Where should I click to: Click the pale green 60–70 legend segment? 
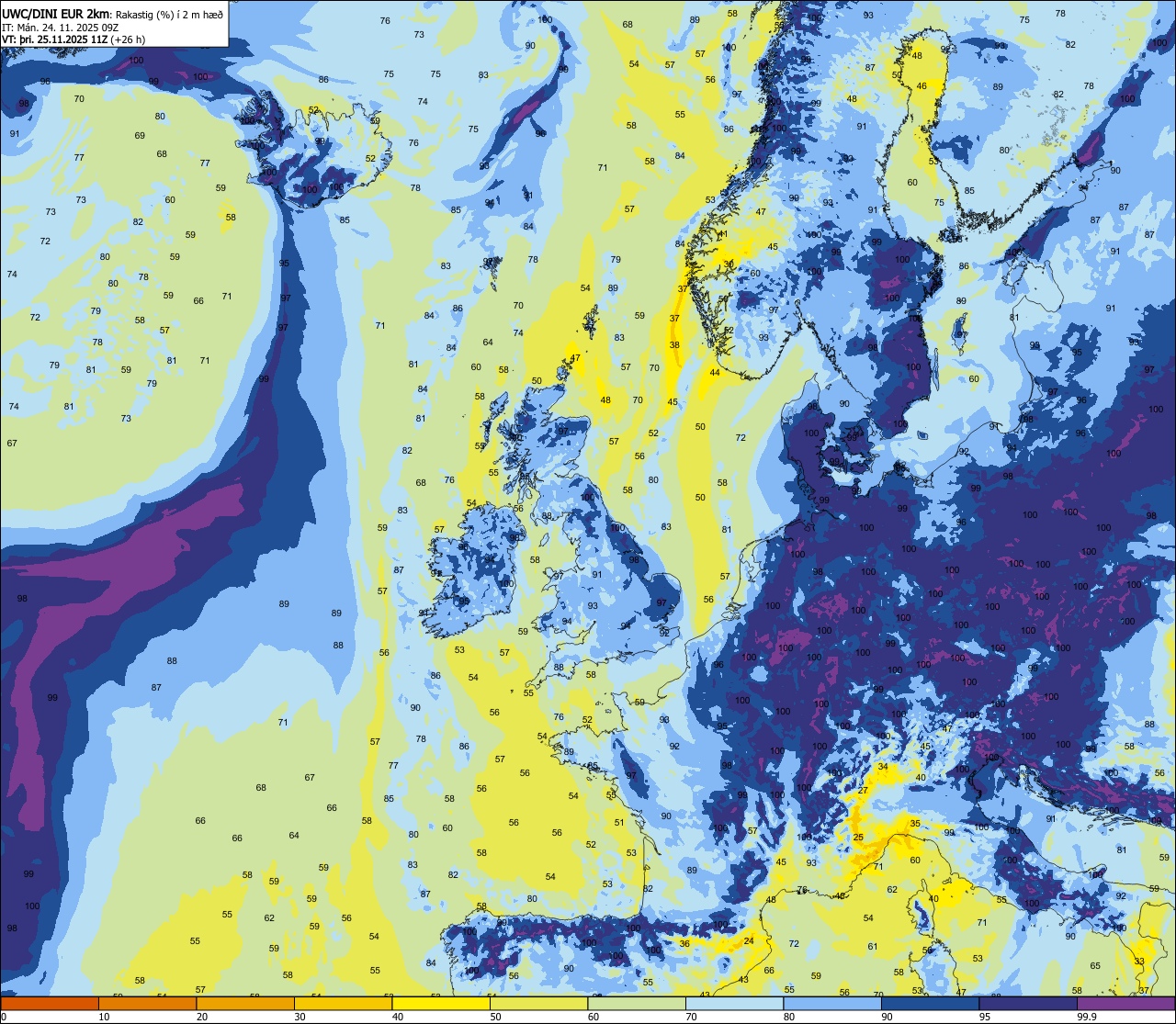(x=637, y=1003)
